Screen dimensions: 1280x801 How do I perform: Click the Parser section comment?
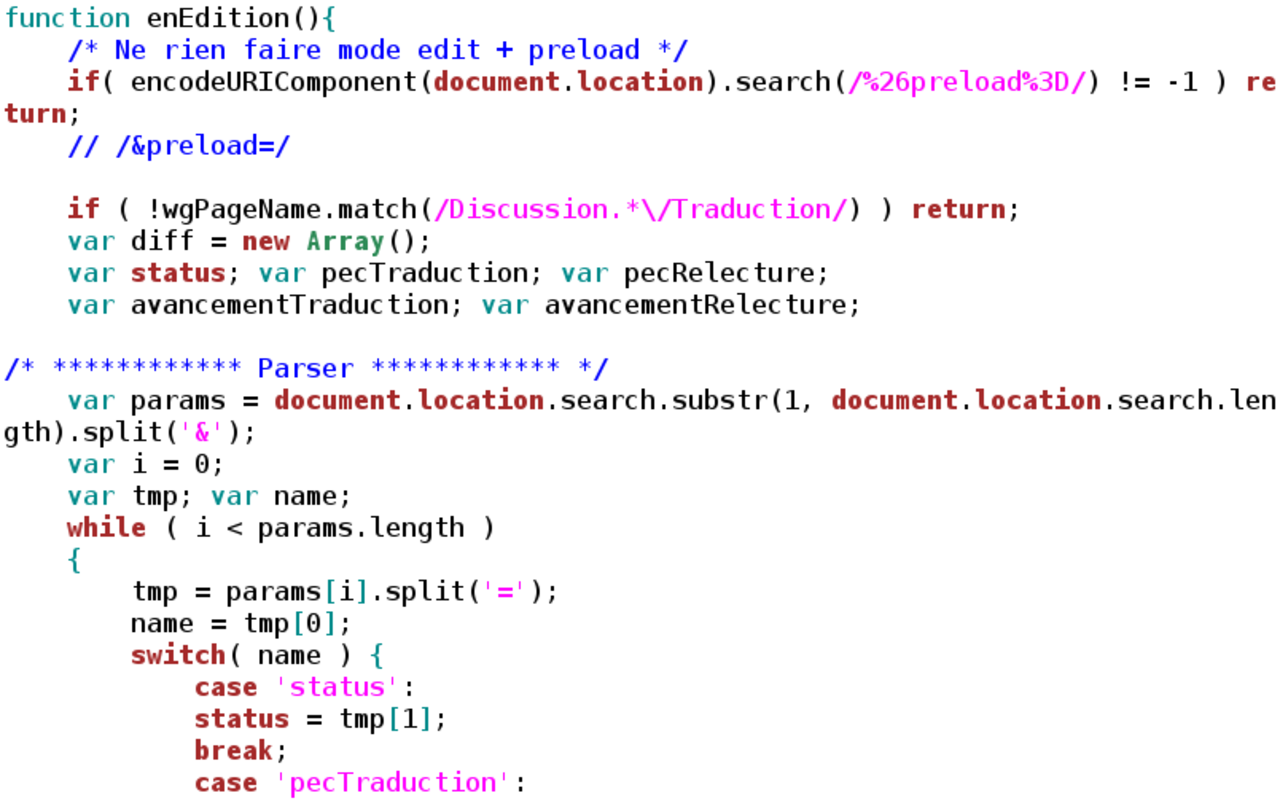tap(305, 368)
